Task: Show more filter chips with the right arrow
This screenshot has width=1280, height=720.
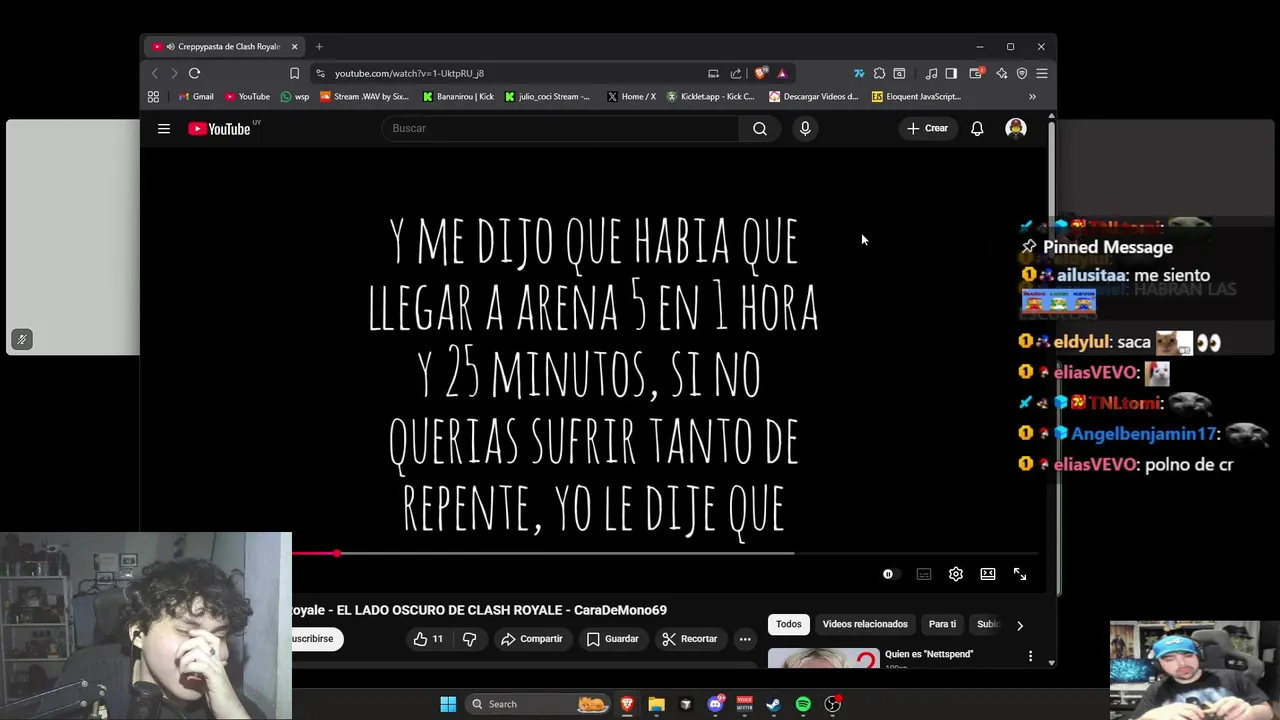Action: point(1020,625)
